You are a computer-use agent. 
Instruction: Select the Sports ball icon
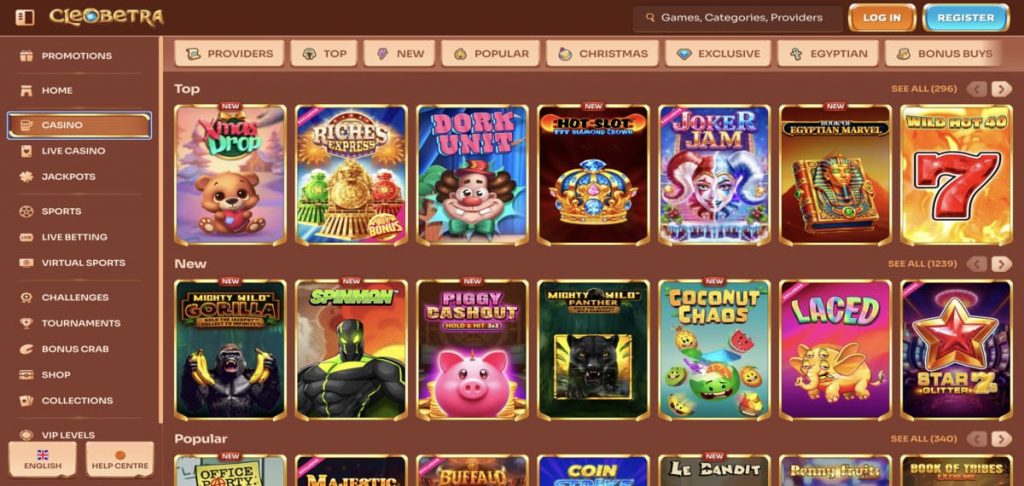(x=26, y=211)
